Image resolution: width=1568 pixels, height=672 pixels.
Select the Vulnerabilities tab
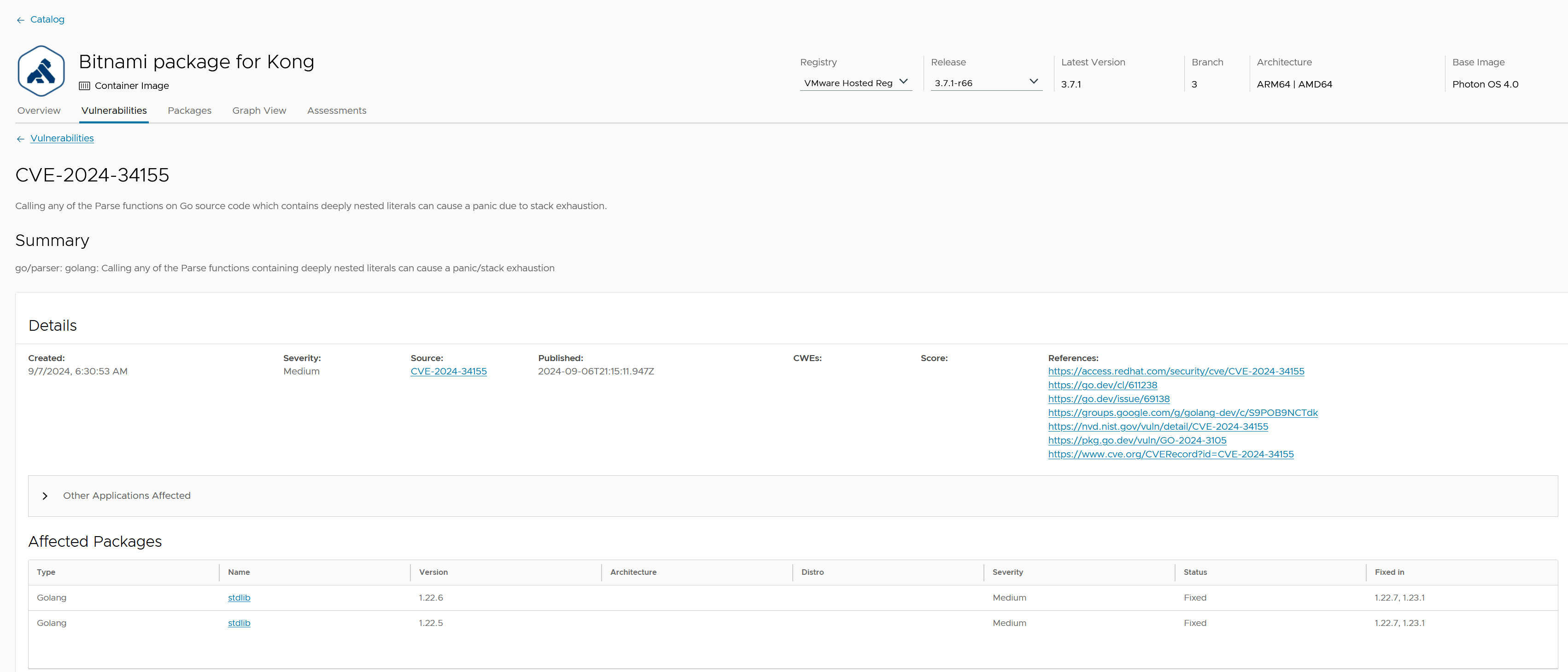tap(114, 111)
